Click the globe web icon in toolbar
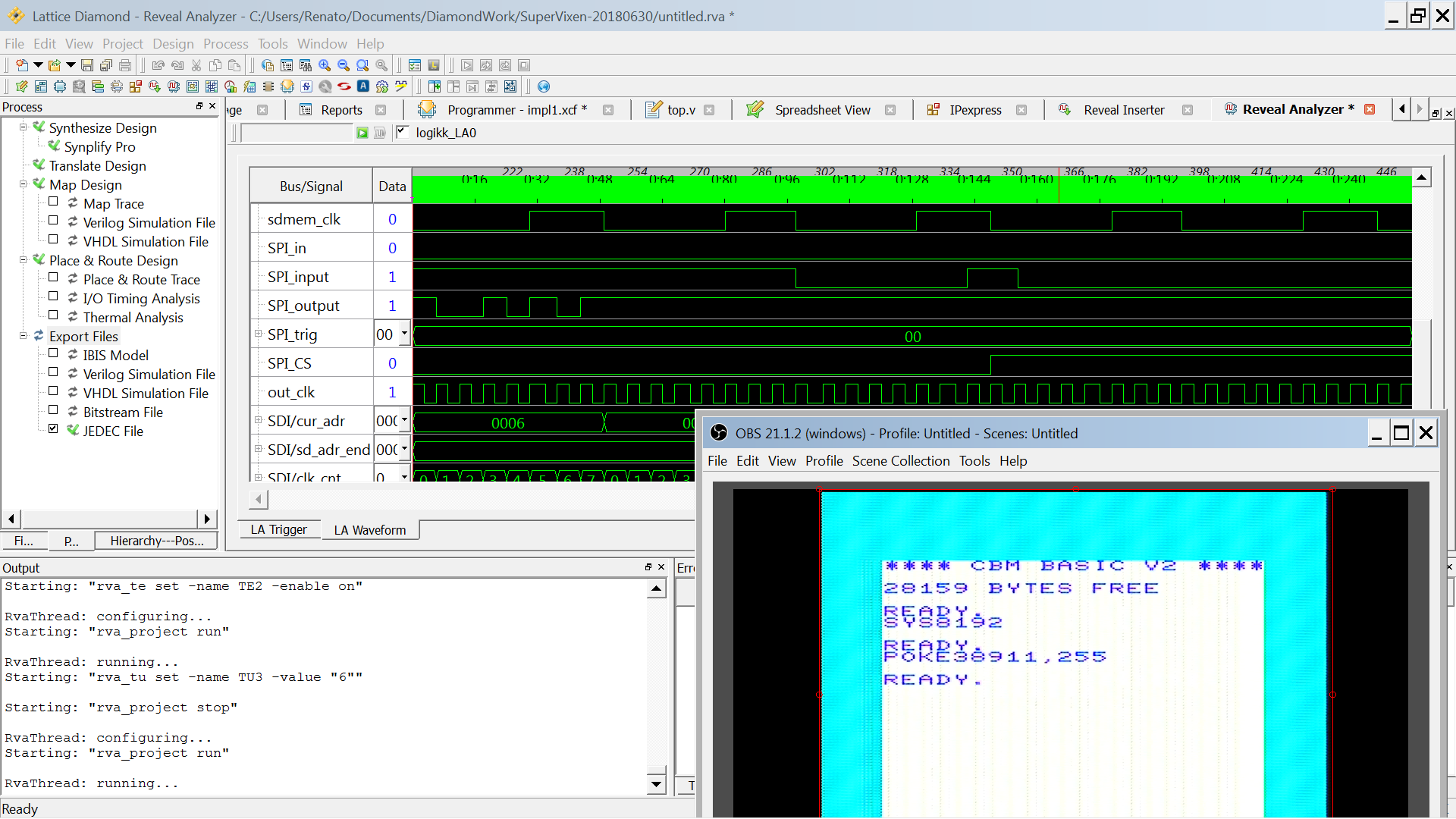 point(543,86)
